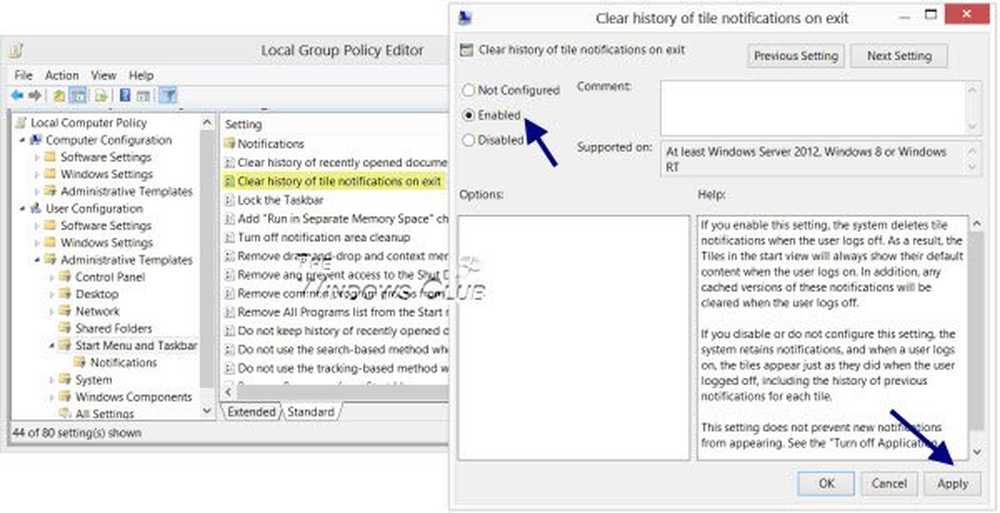Select the Not Configured radio button

tap(469, 90)
